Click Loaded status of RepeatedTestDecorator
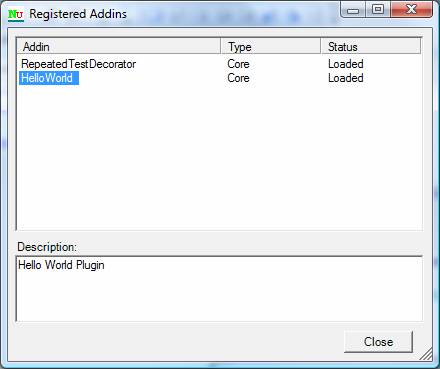This screenshot has width=440, height=369. 346,64
